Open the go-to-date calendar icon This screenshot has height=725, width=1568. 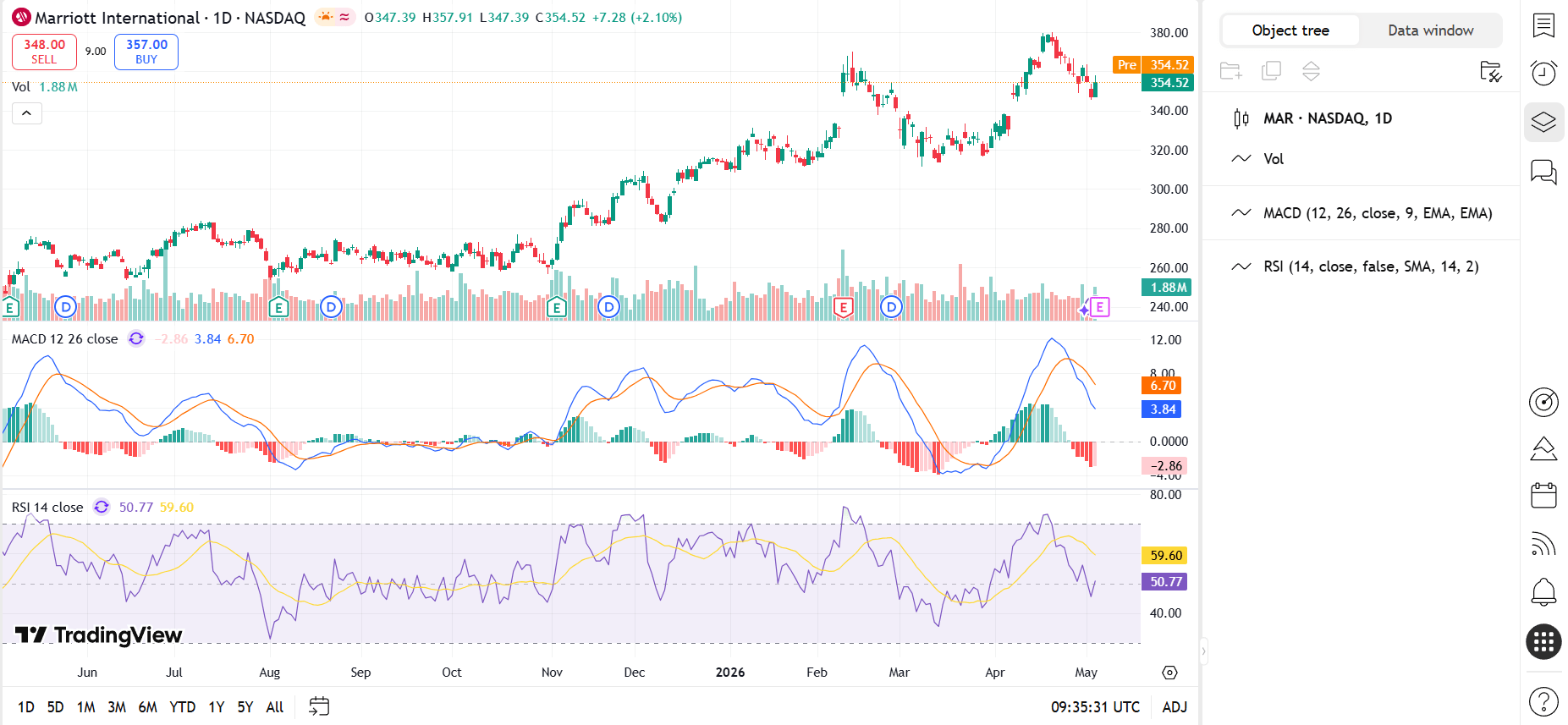[x=319, y=706]
